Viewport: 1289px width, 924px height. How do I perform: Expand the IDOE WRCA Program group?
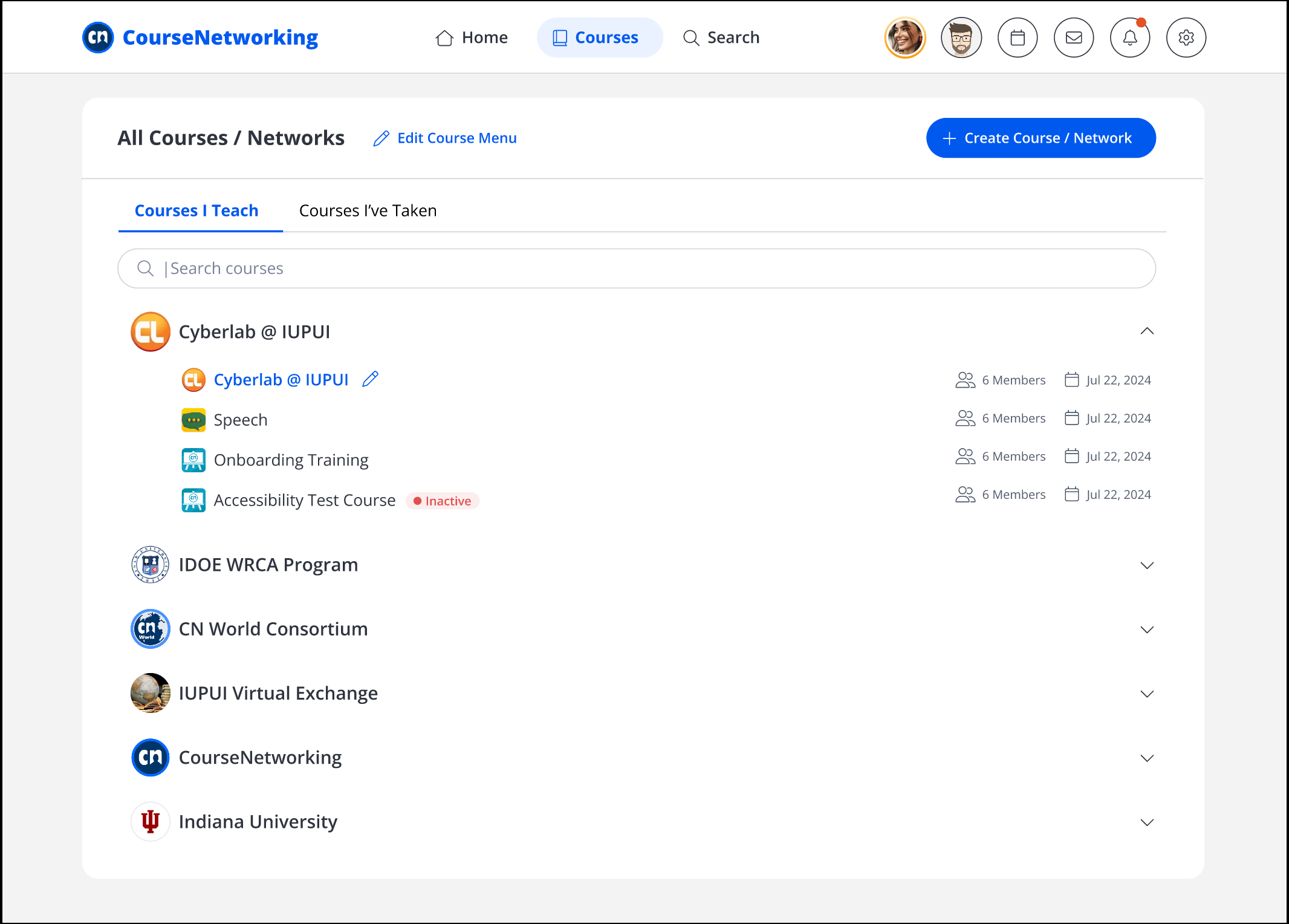1147,565
